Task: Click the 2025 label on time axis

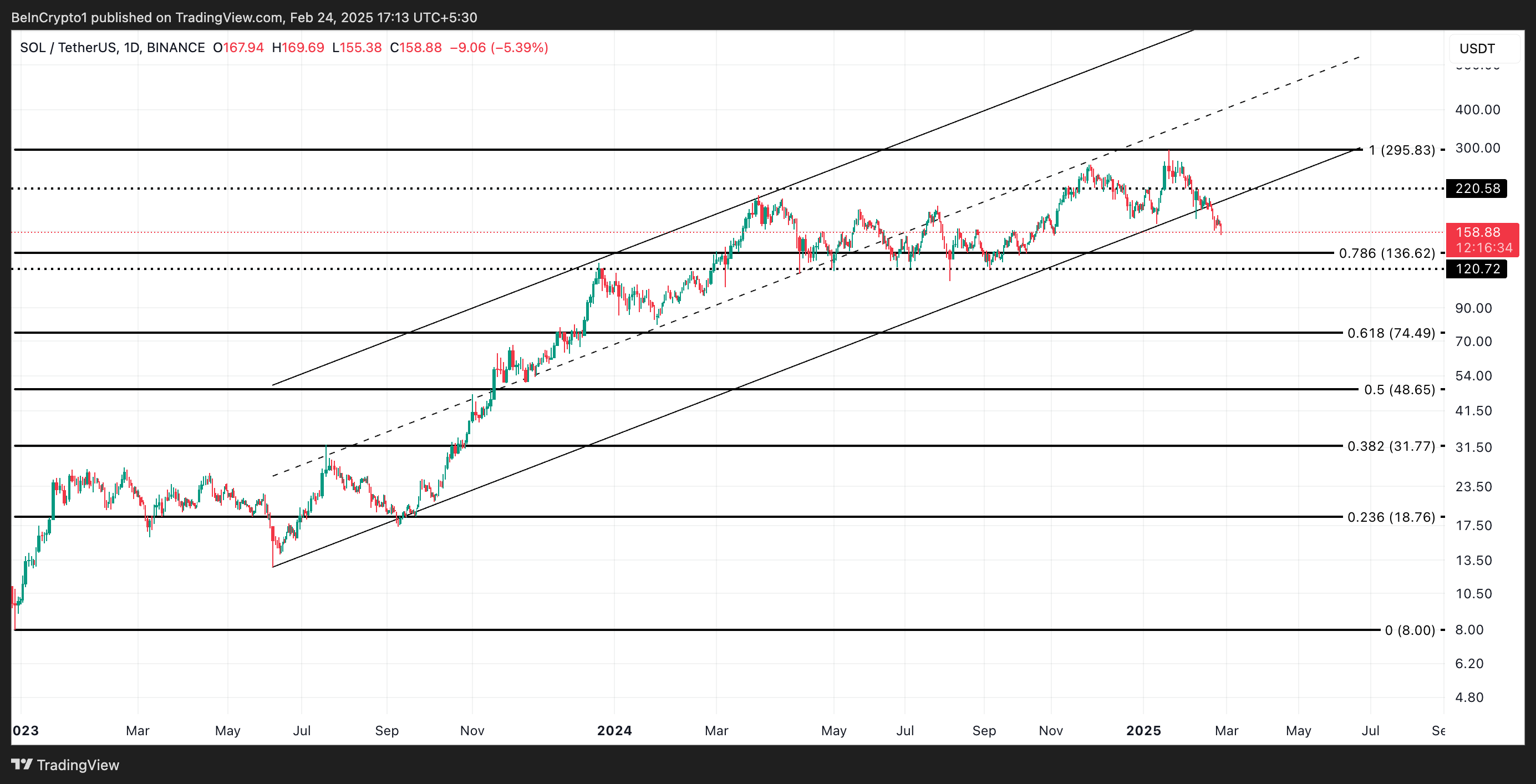Action: tap(1143, 731)
